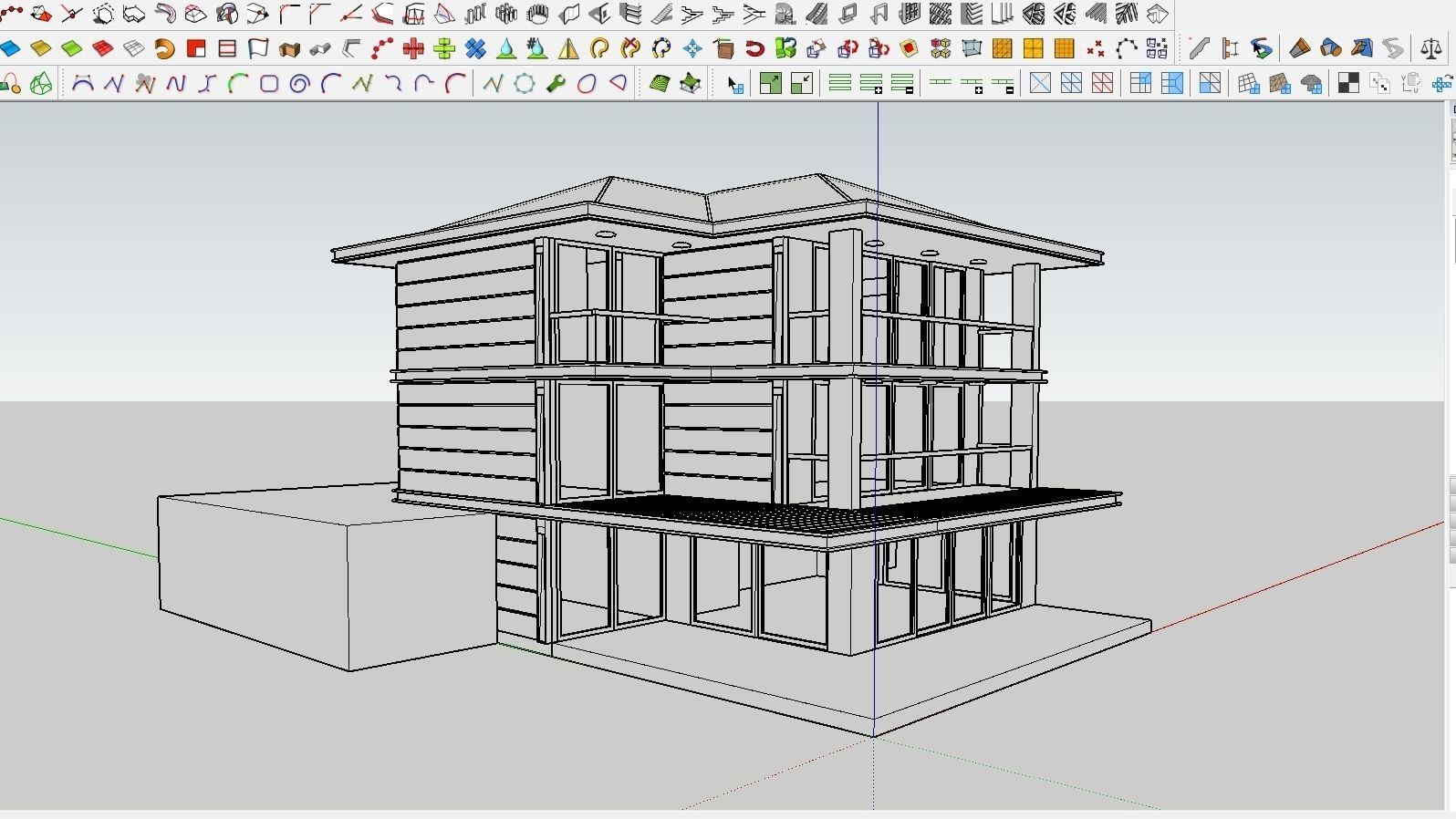Click the red gridded surface icon
1456x819 pixels.
pyautogui.click(x=102, y=48)
